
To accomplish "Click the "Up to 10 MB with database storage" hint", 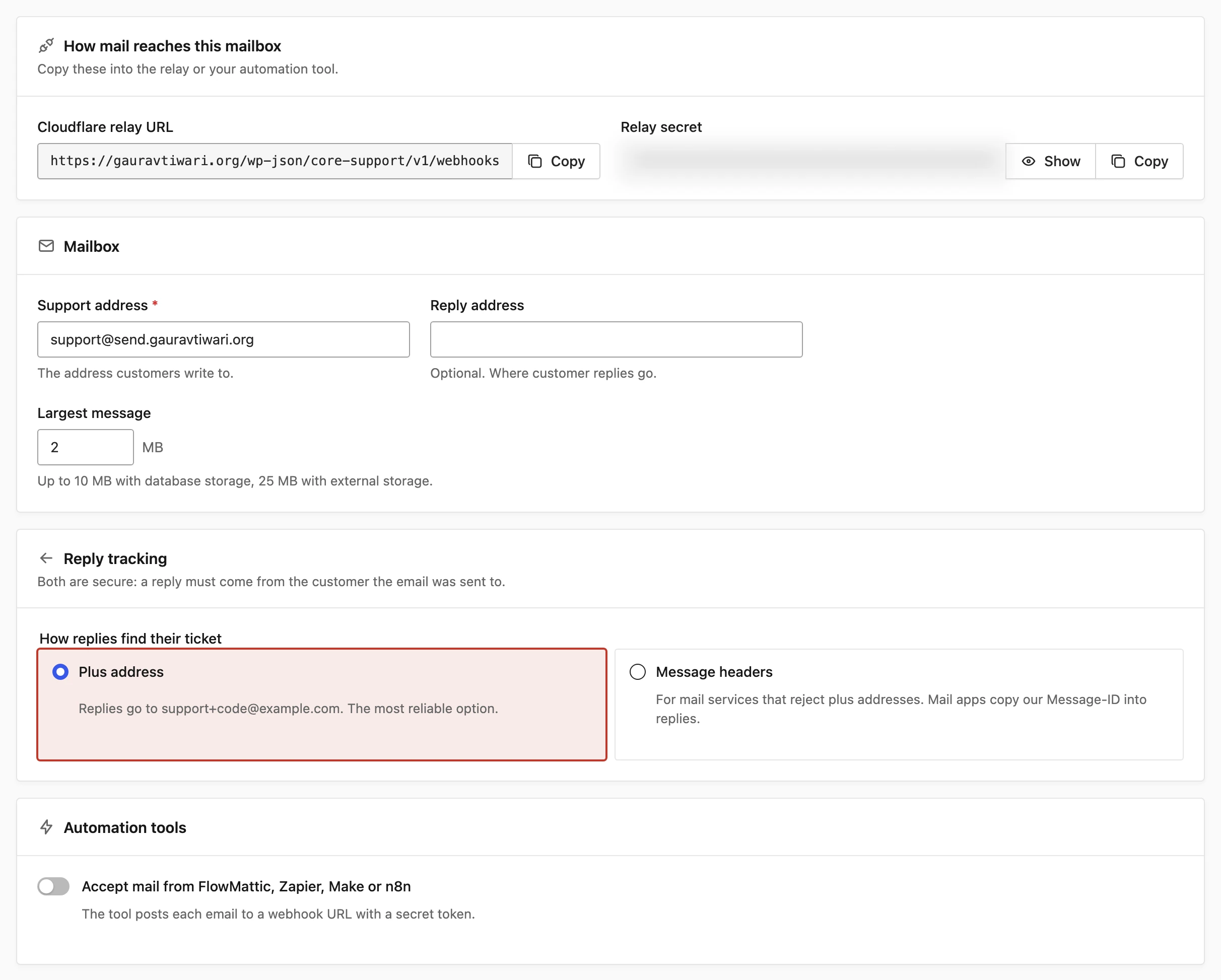I will coord(235,480).
